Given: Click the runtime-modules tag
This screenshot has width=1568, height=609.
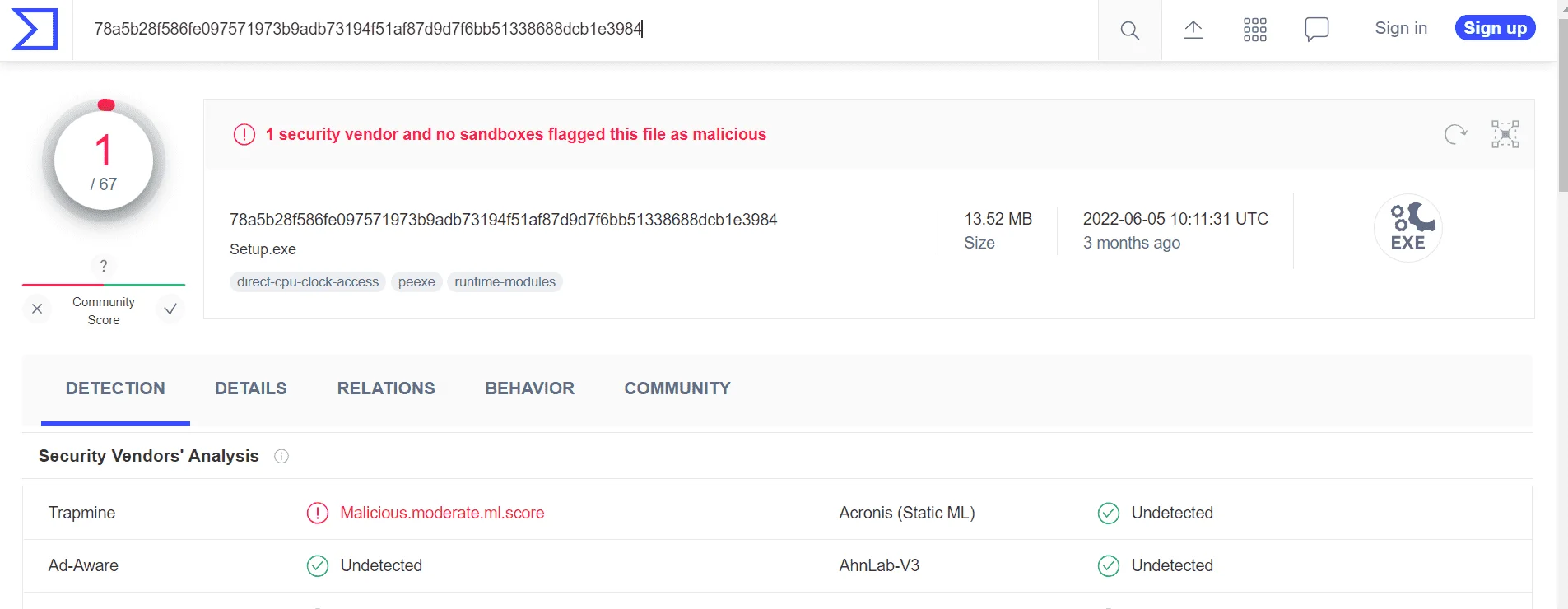Looking at the screenshot, I should pos(505,282).
